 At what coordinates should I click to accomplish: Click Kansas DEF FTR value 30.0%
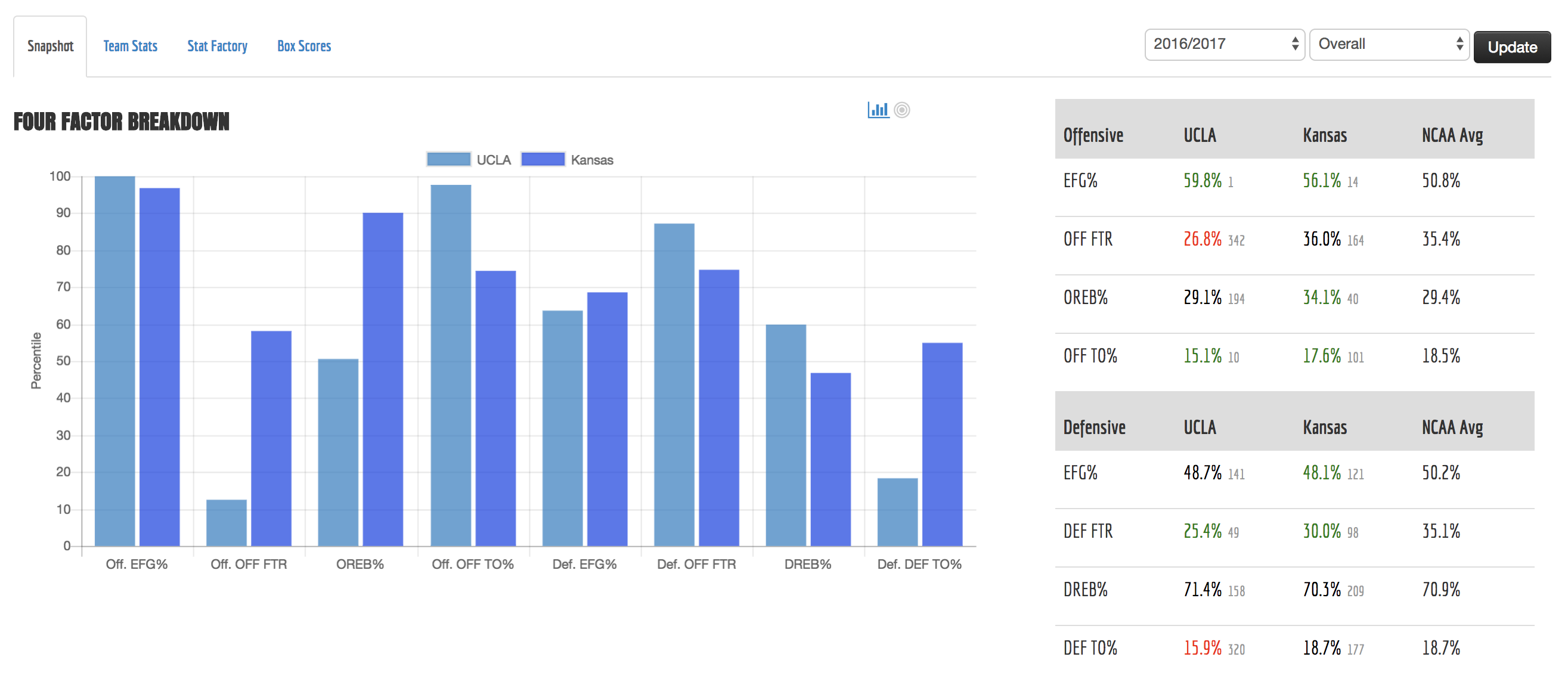(1322, 531)
